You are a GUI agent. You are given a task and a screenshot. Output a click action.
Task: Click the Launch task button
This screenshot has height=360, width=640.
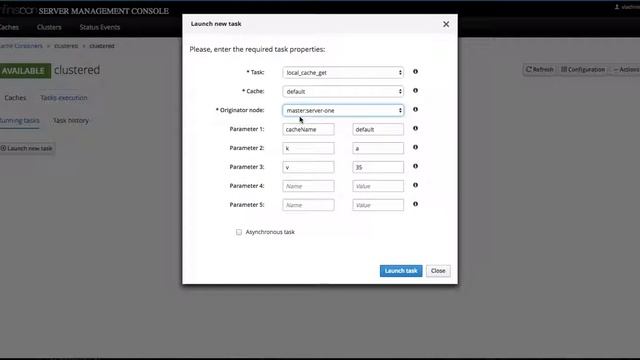[x=401, y=271]
